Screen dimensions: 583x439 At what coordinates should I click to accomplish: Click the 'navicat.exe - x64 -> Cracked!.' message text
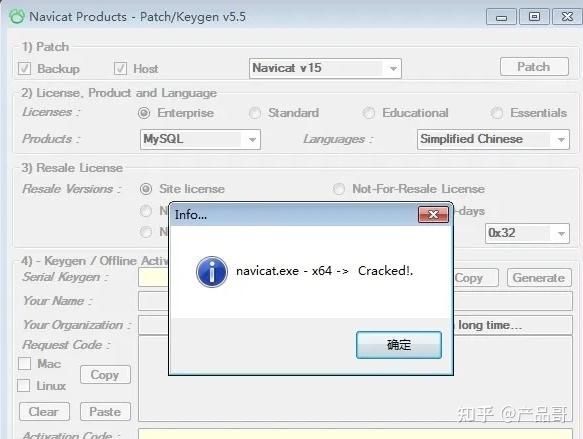coord(325,271)
